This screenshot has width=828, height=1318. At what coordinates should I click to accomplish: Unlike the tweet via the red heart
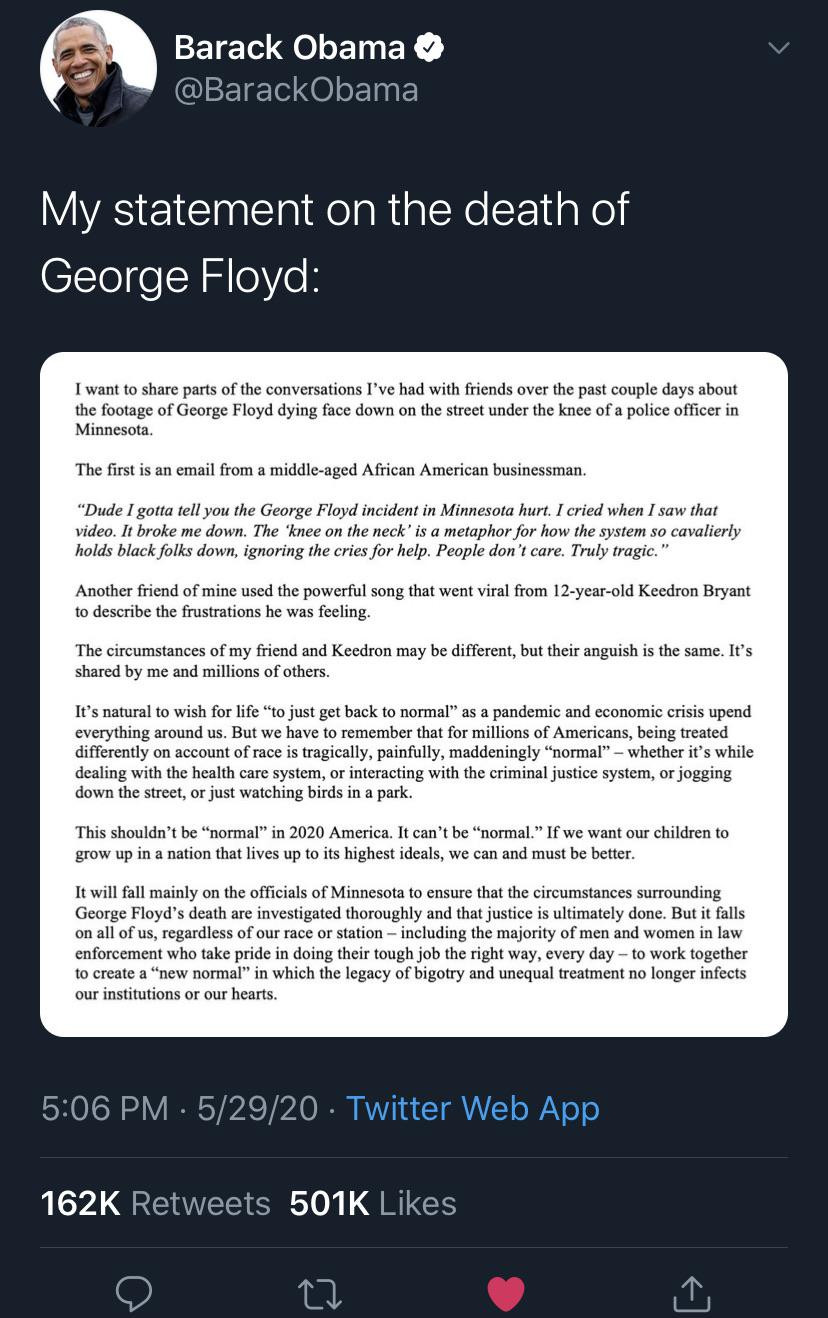point(506,1293)
